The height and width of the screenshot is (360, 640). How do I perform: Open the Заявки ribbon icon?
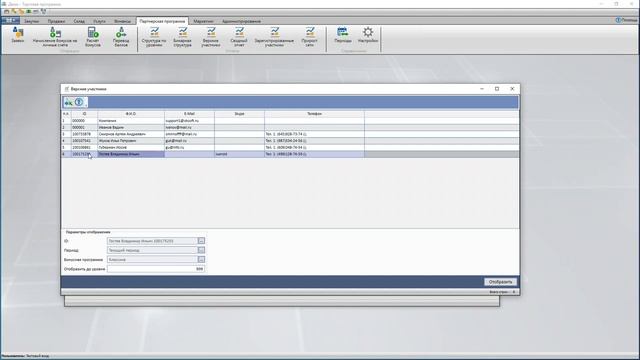18,36
